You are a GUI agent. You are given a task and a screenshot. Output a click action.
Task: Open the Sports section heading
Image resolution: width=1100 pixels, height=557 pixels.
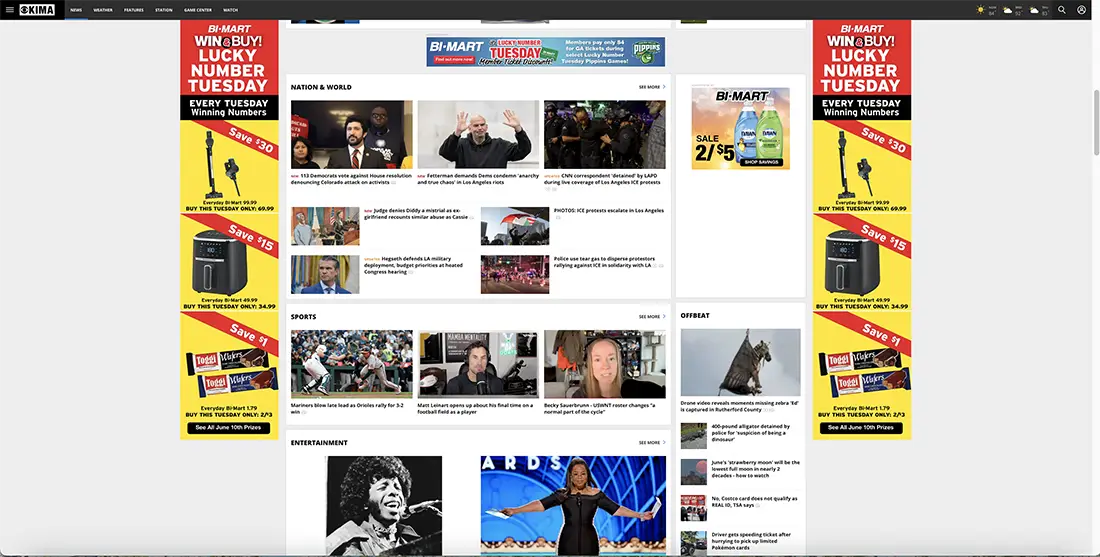[x=304, y=316]
